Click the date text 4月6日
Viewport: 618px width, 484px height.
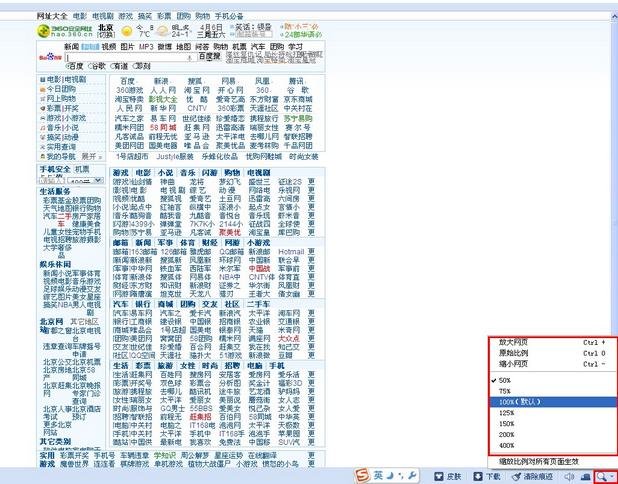(212, 28)
